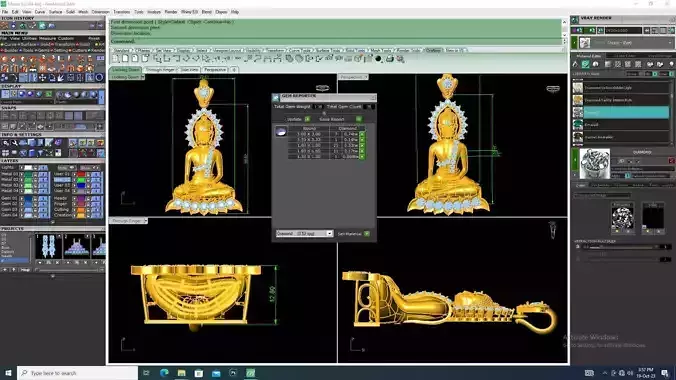Click the diamond texture map thumbnail
This screenshot has width=676, height=380.
tap(622, 218)
